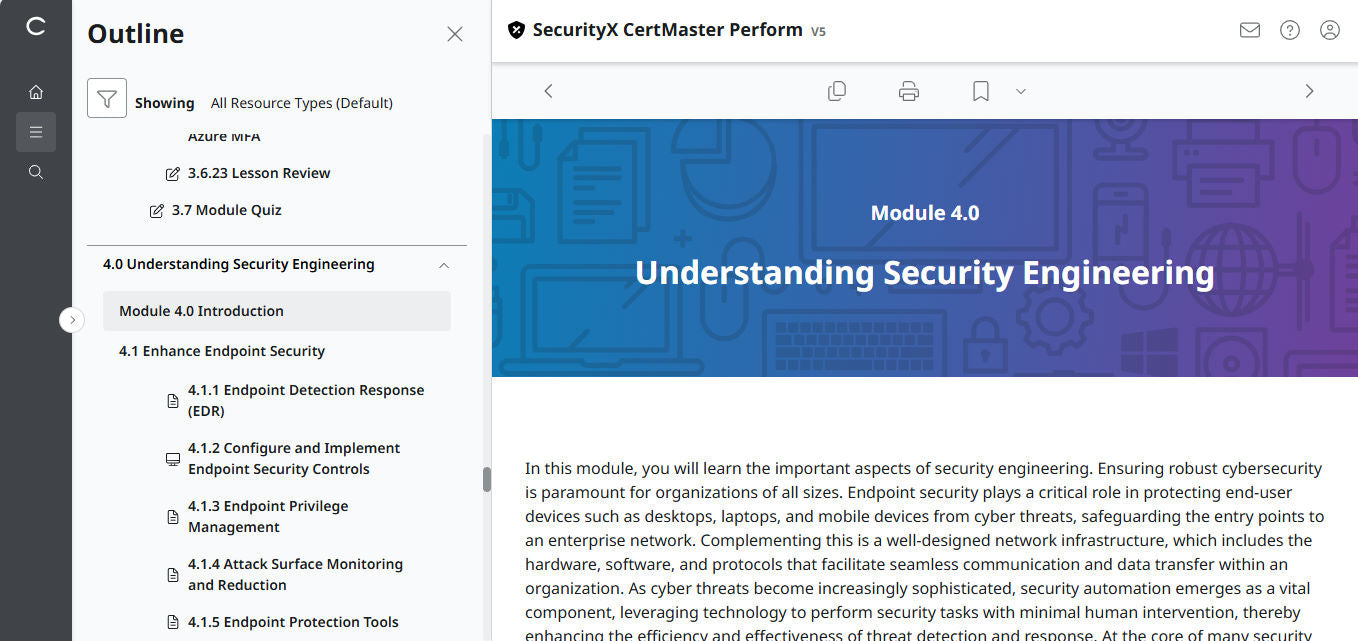Collapse section 4.0 Understanding Security Engineering
This screenshot has height=641, width=1358.
pyautogui.click(x=443, y=264)
